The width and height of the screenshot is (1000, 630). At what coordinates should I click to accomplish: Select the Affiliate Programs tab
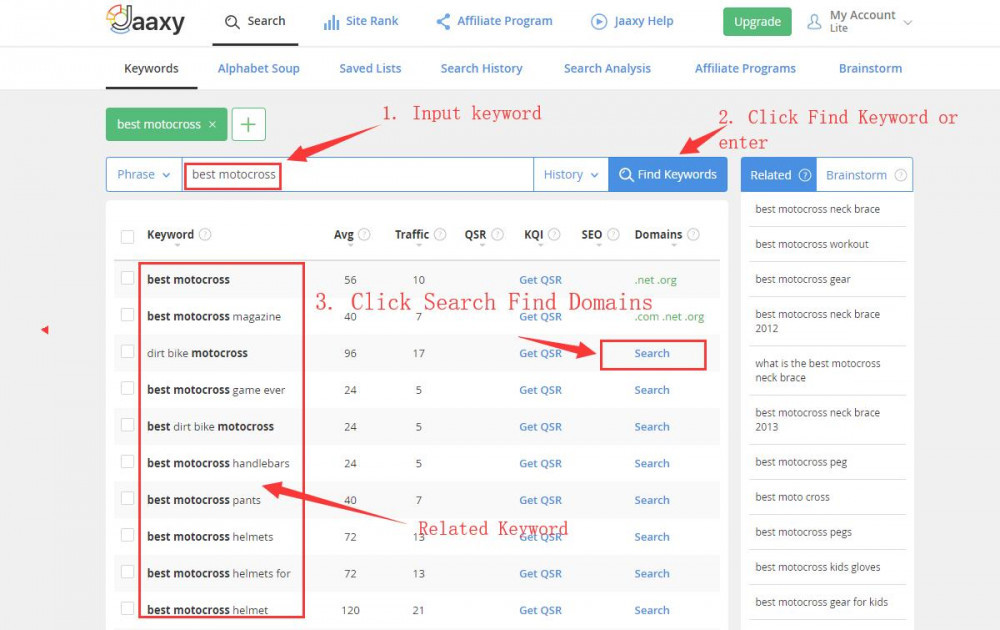click(745, 68)
